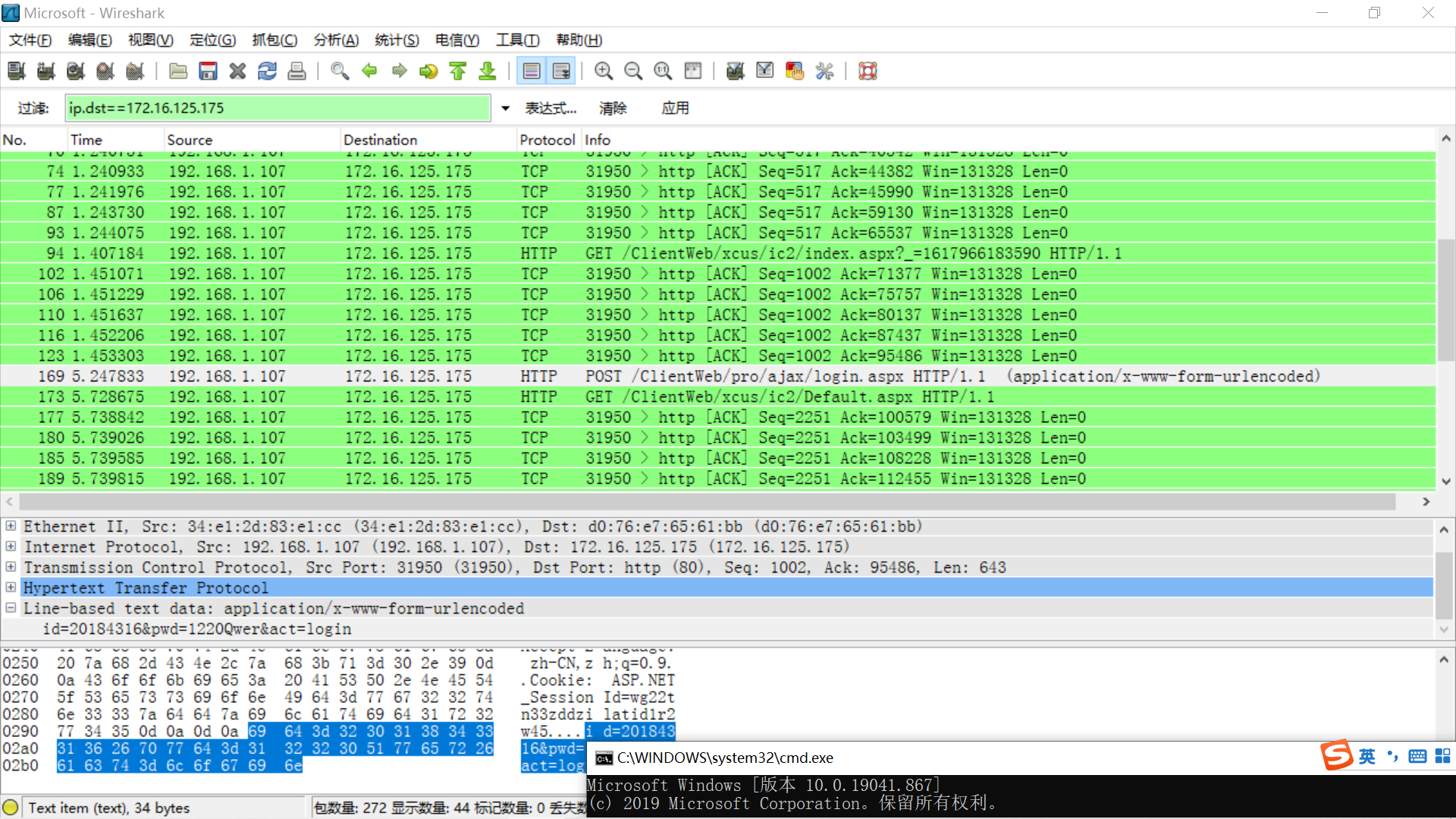Click the reload capture file icon
Screen dimensions: 1456x819
click(267, 71)
